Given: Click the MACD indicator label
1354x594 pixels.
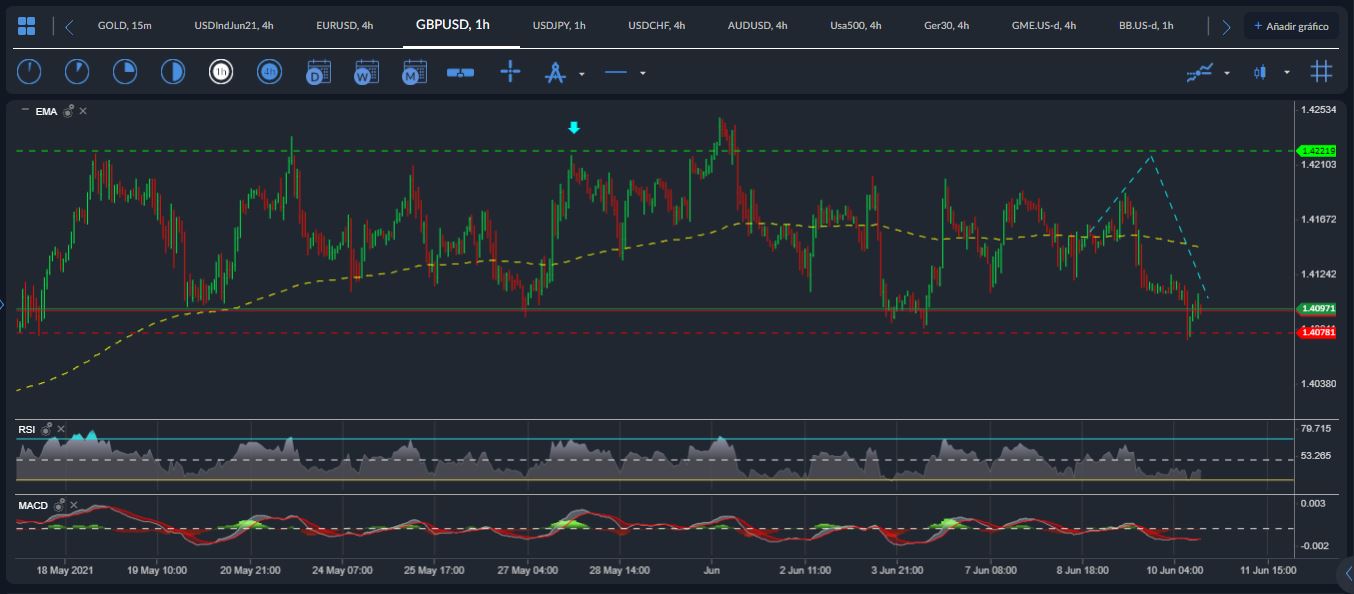Looking at the screenshot, I should [x=33, y=505].
